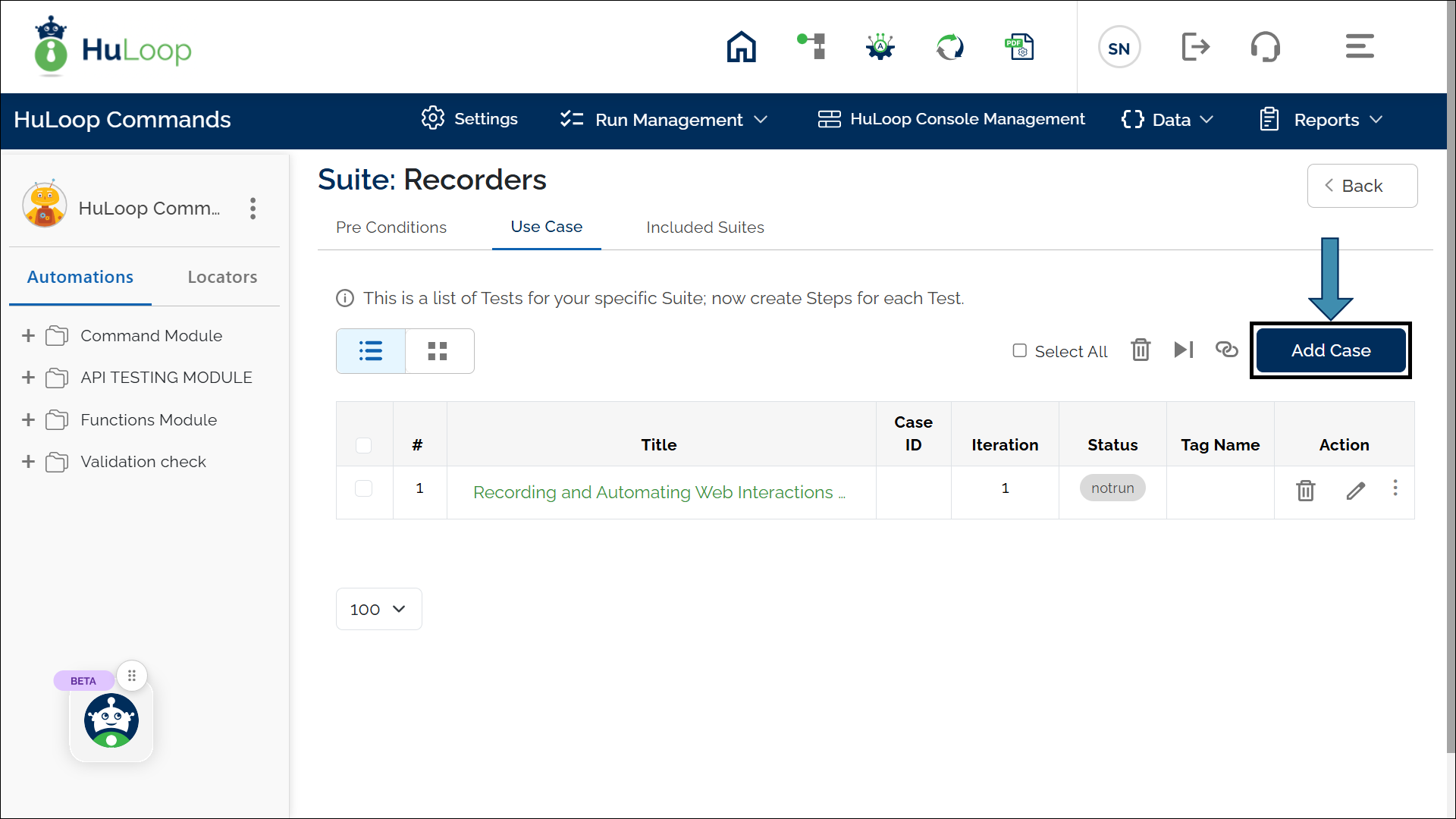The width and height of the screenshot is (1456, 819).
Task: Click the link chain icon beside Add Case
Action: [x=1226, y=350]
